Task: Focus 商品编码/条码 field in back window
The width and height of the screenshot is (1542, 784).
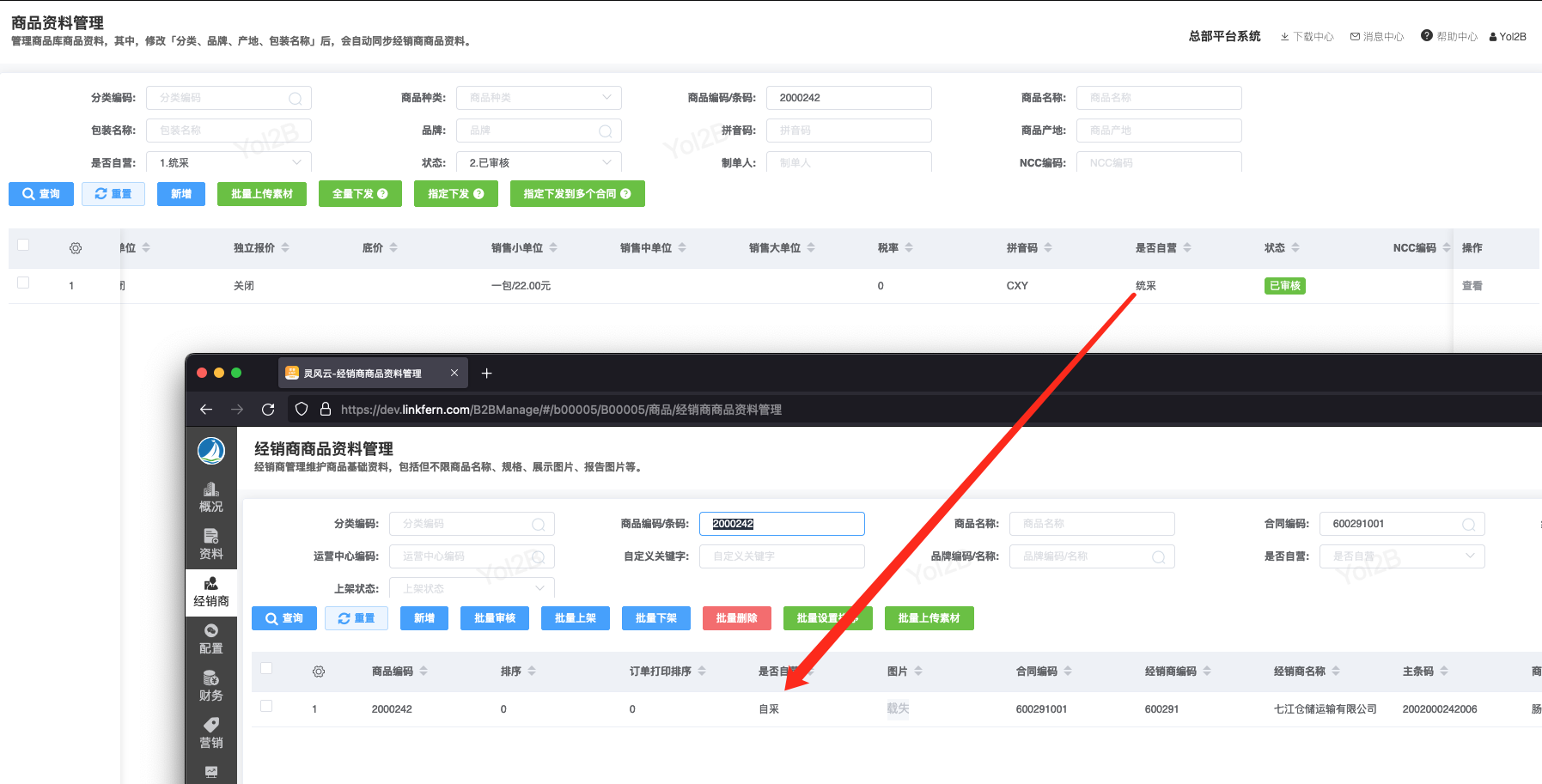Action: tap(849, 98)
